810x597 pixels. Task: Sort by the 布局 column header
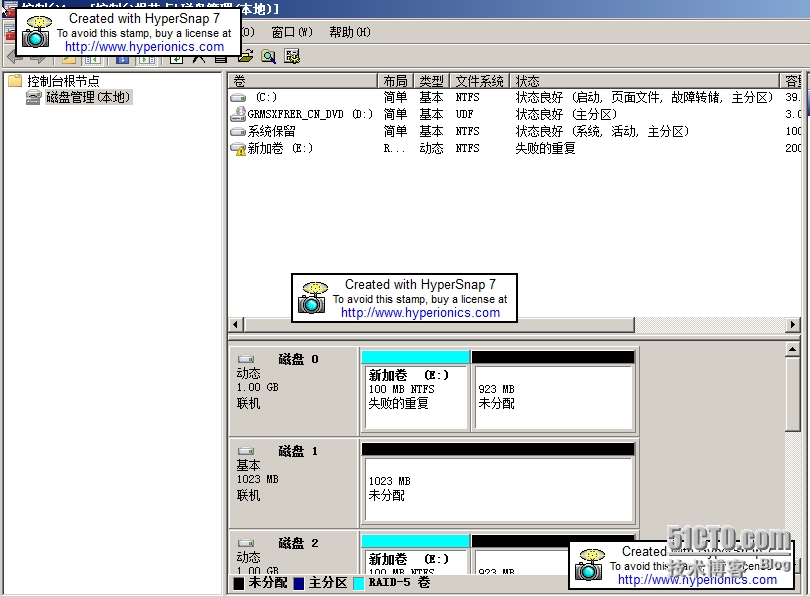(x=395, y=81)
